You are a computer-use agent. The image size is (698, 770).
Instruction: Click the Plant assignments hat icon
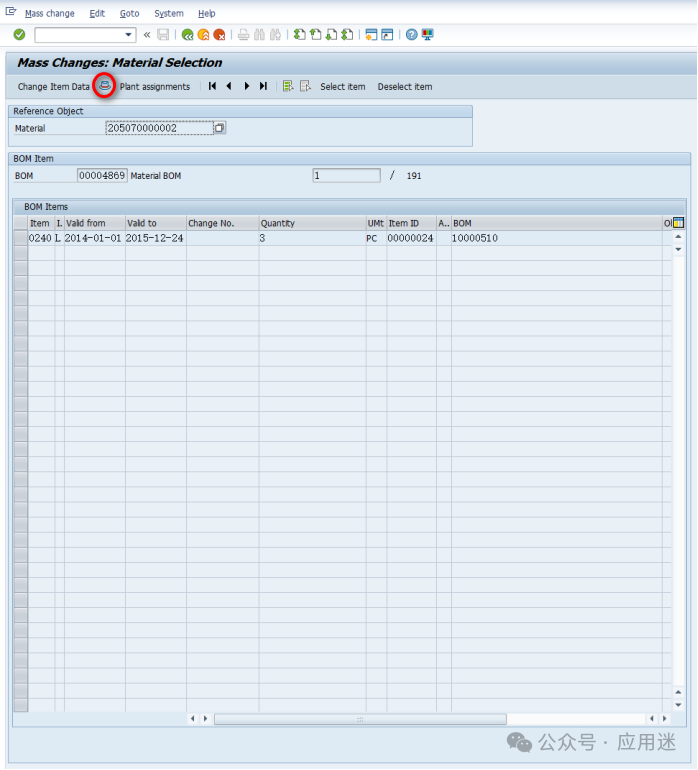[x=104, y=86]
